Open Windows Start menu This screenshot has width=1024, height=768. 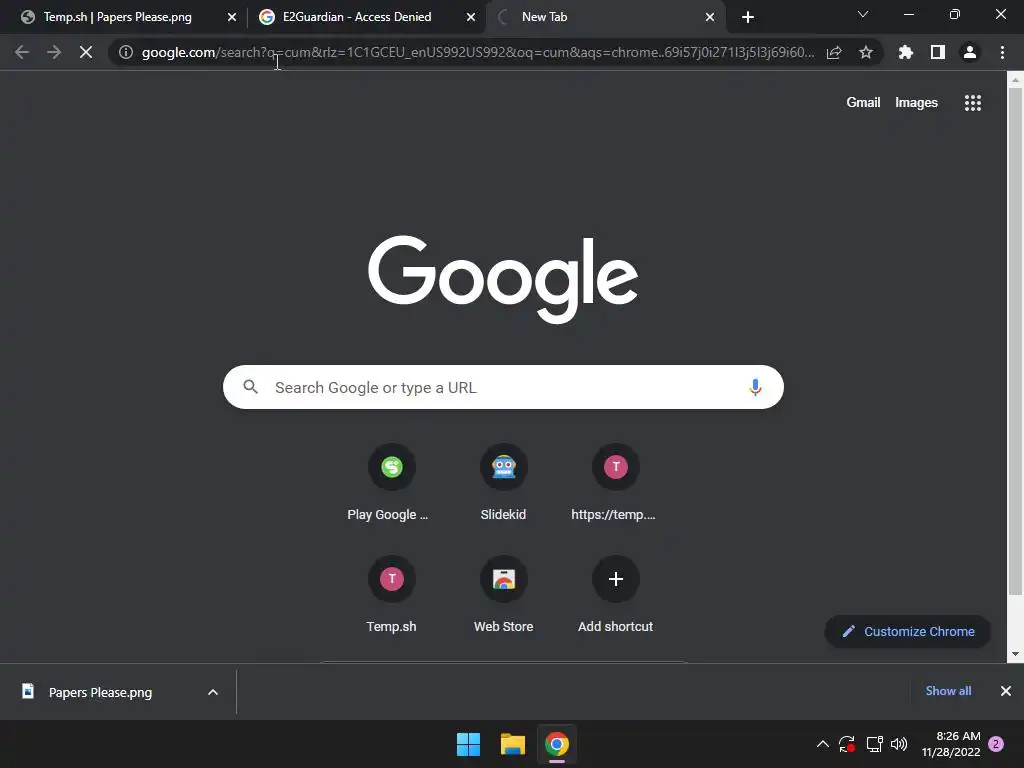tap(468, 744)
